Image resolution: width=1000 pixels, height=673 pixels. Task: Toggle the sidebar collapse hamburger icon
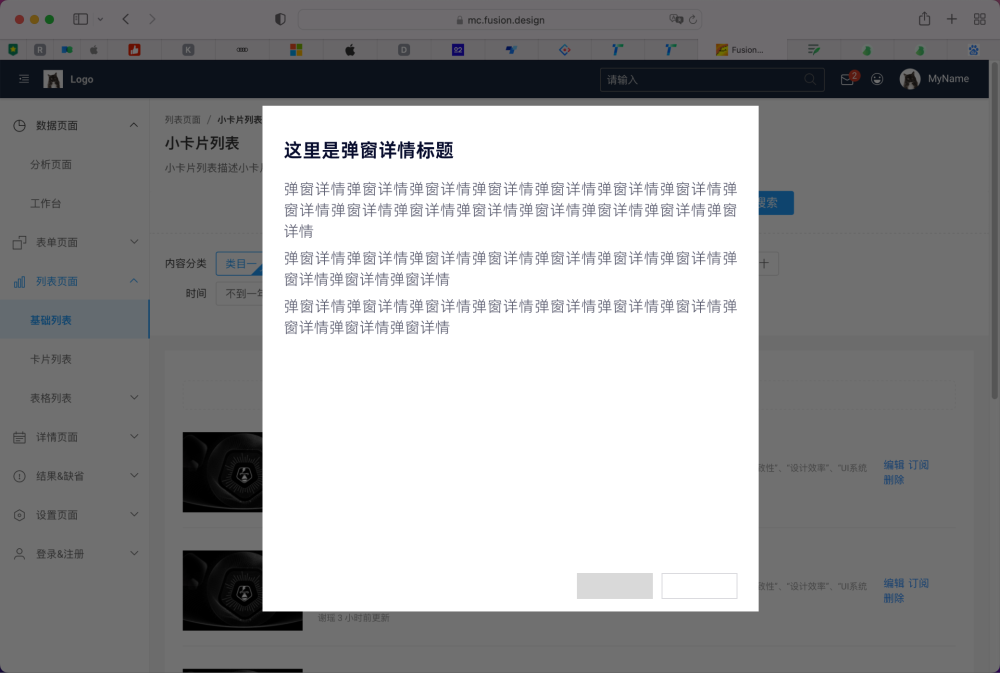coord(23,79)
